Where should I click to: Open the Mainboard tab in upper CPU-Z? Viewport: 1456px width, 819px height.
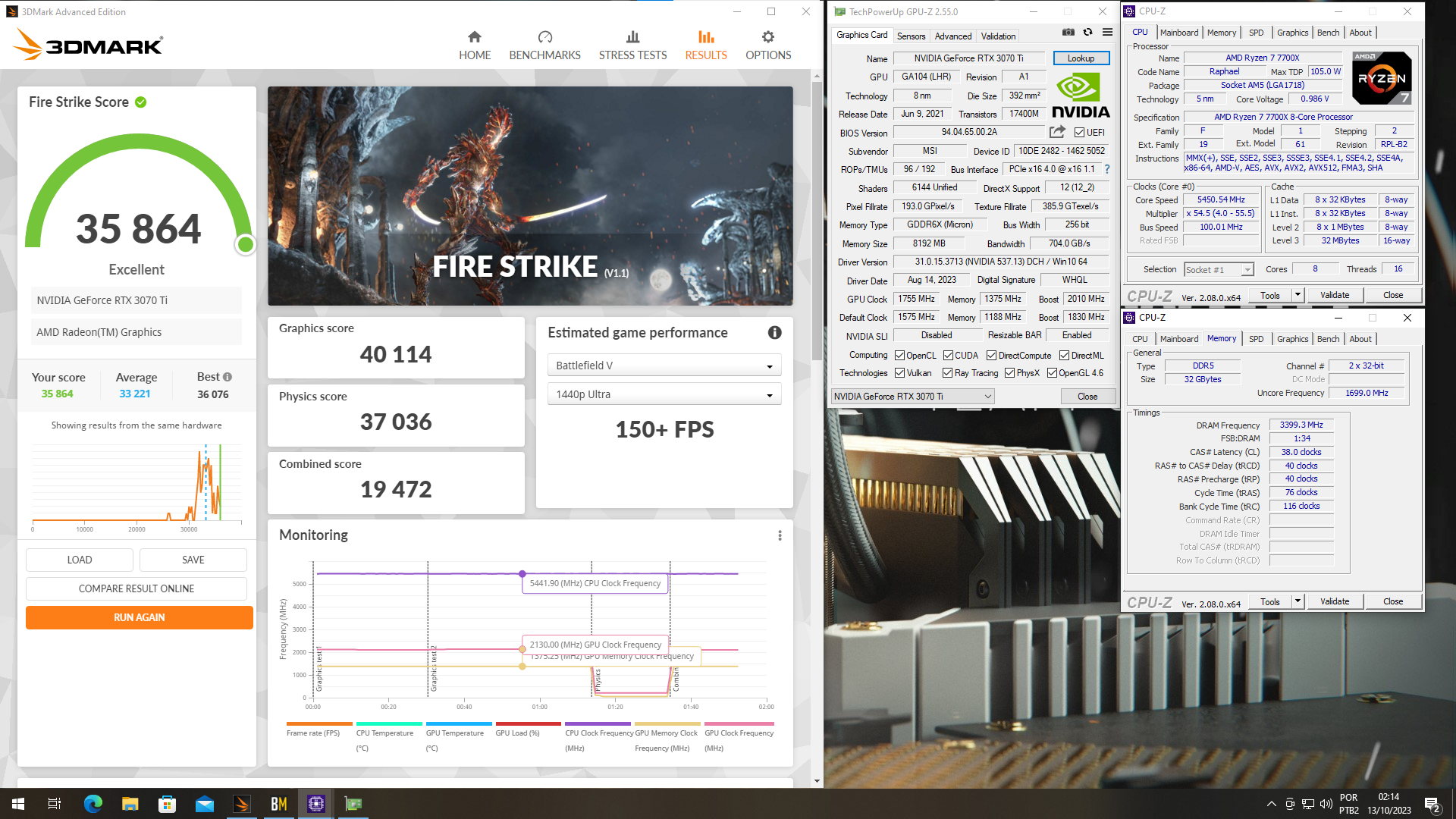[1179, 33]
